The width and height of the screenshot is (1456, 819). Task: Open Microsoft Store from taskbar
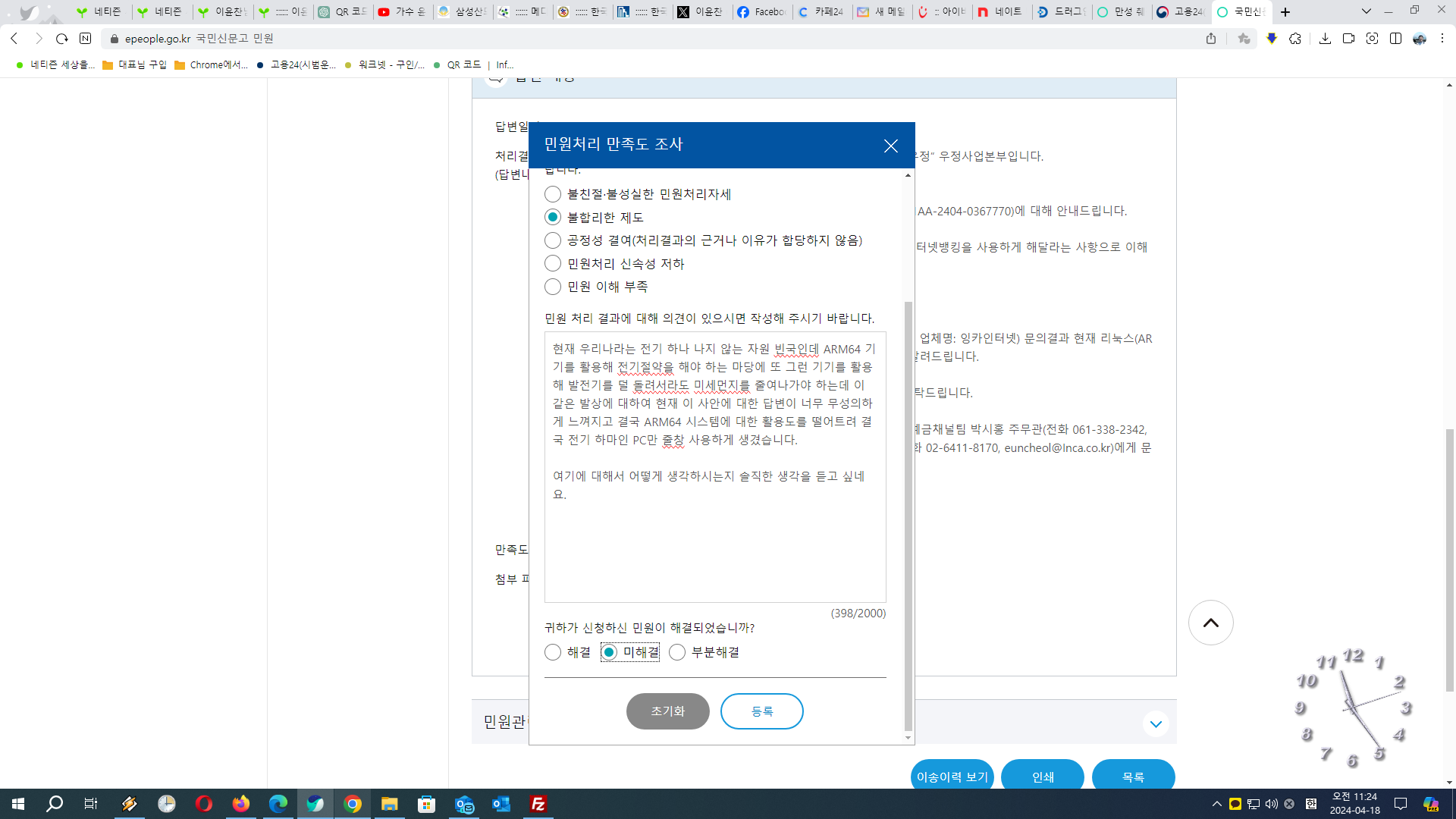[x=426, y=804]
